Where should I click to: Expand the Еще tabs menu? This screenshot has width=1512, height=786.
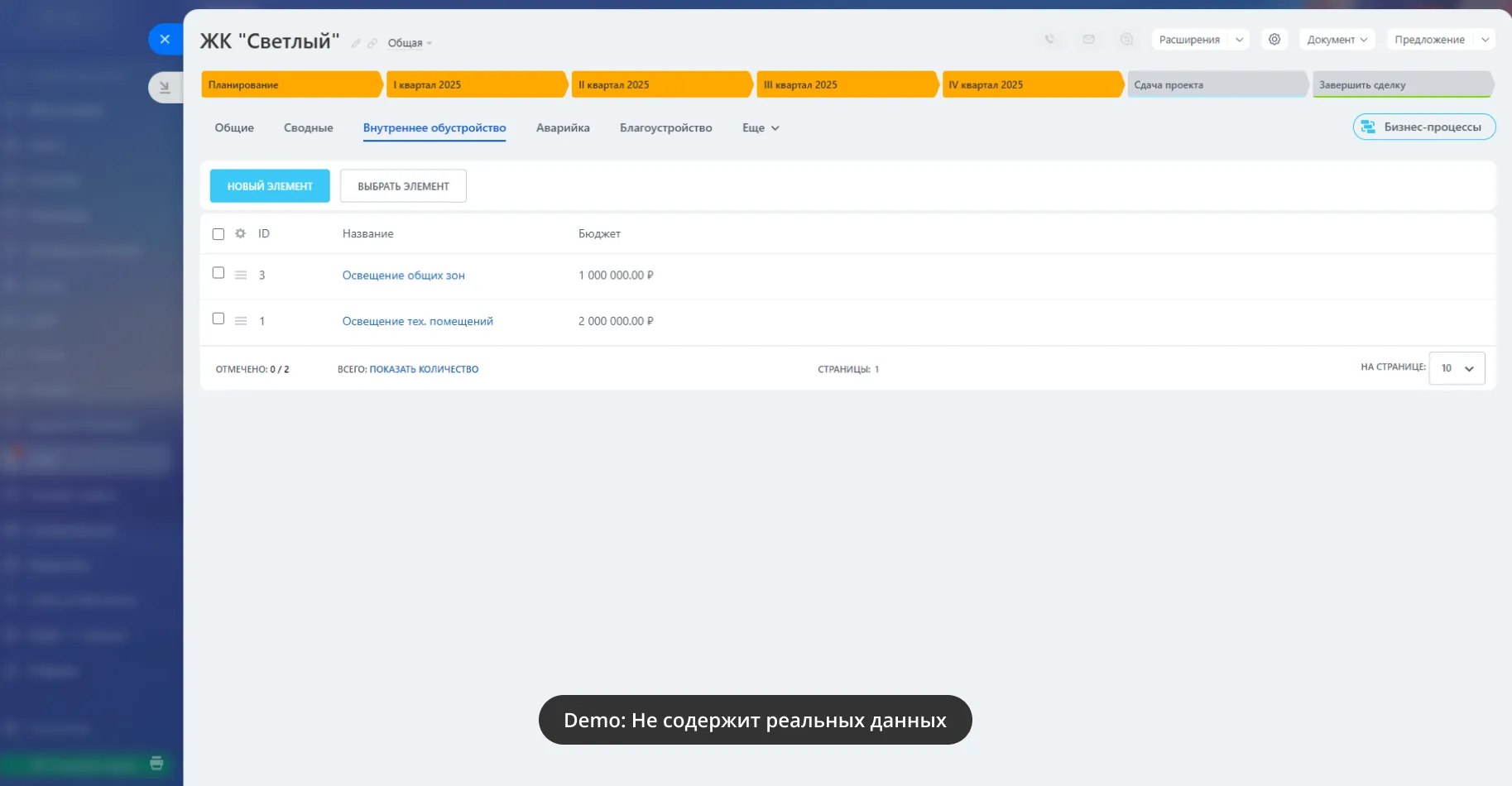(x=761, y=127)
